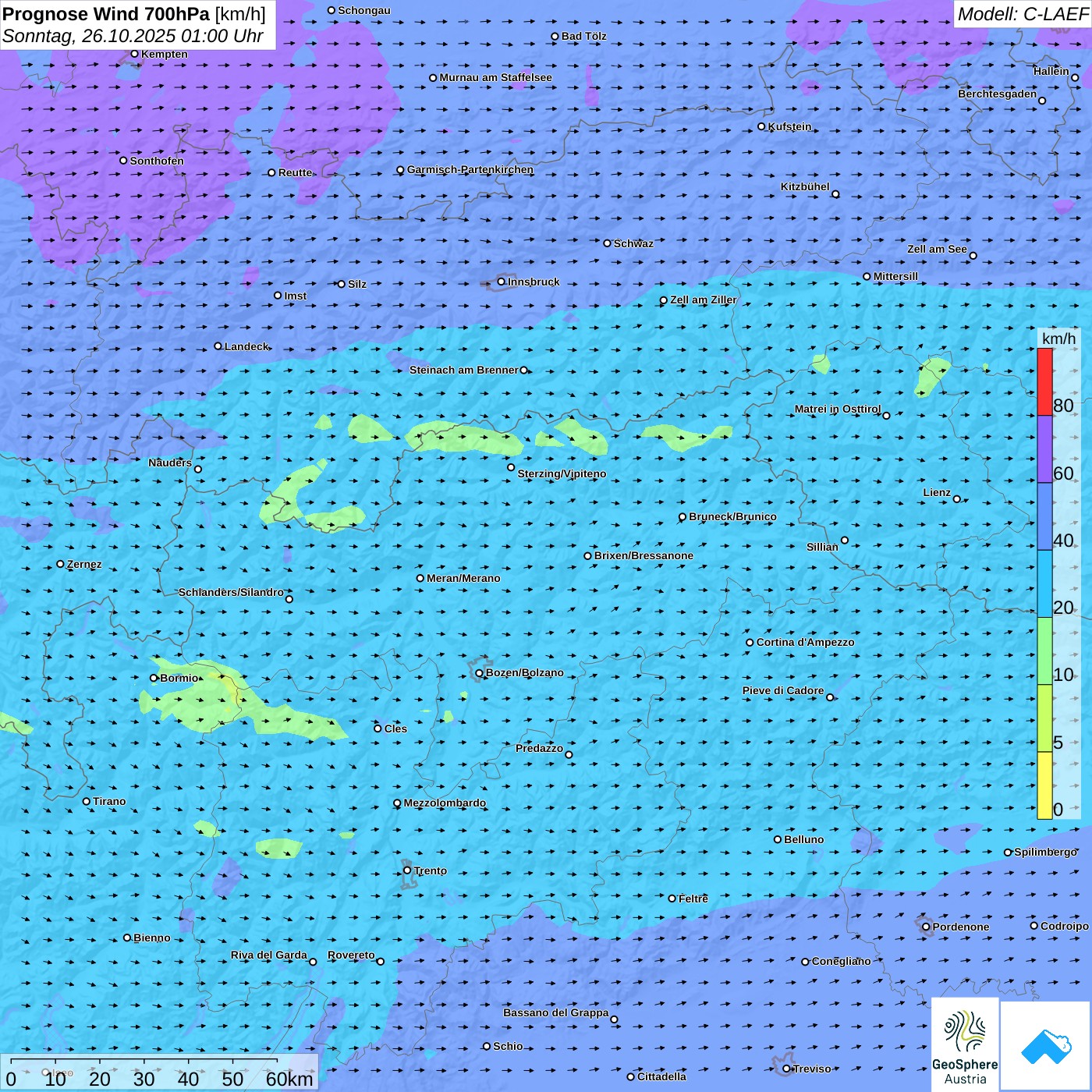The image size is (1092, 1092).
Task: Click the yellow 0-5 km/h legend color
Action: (1044, 785)
